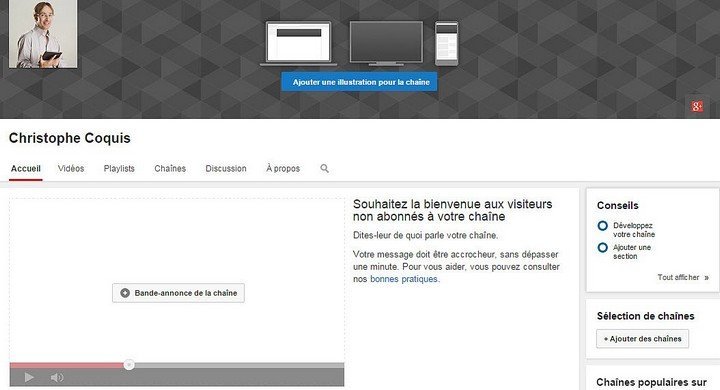Click the play button in the video player

29,378
